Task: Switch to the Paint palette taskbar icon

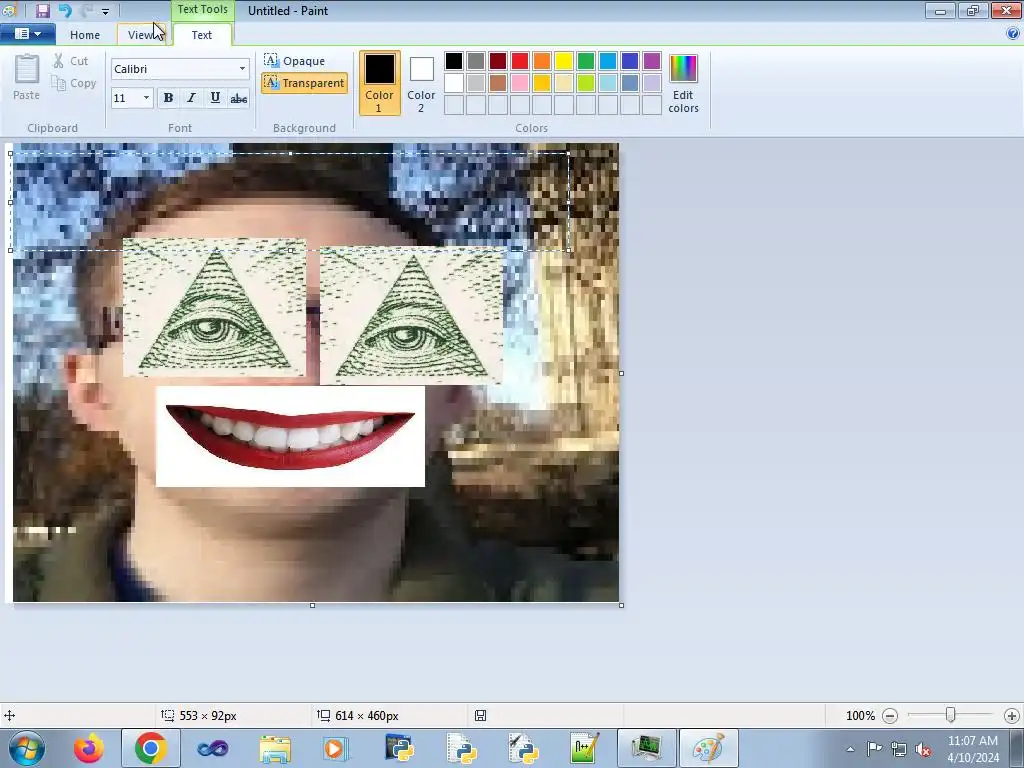Action: 709,748
